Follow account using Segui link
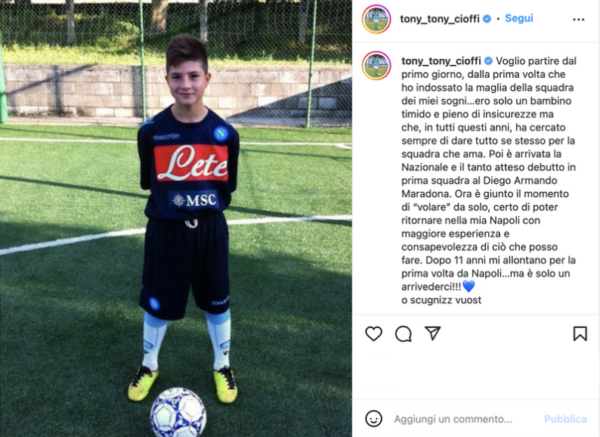 (x=519, y=18)
